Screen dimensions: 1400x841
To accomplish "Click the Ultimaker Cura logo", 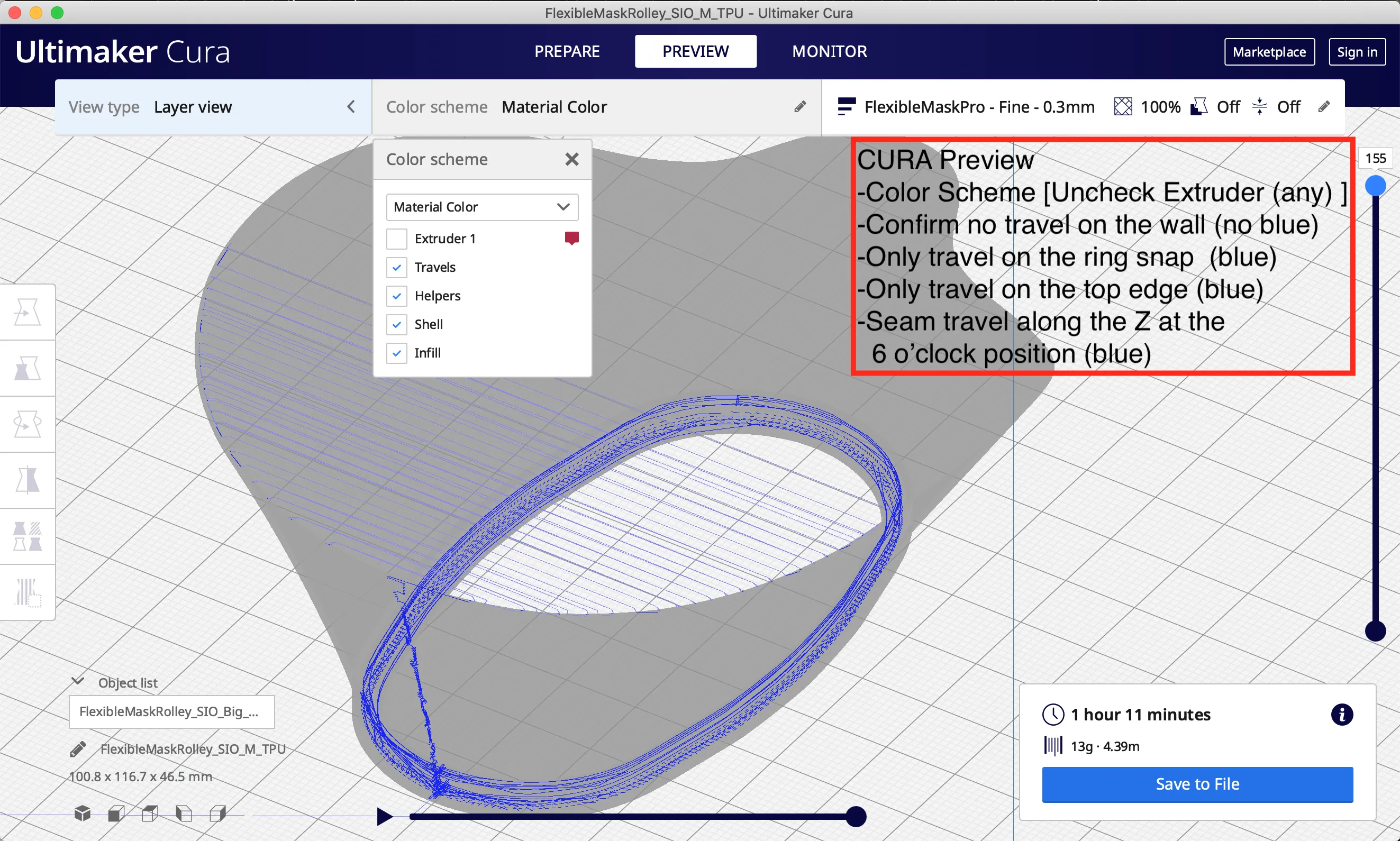I will coord(122,52).
